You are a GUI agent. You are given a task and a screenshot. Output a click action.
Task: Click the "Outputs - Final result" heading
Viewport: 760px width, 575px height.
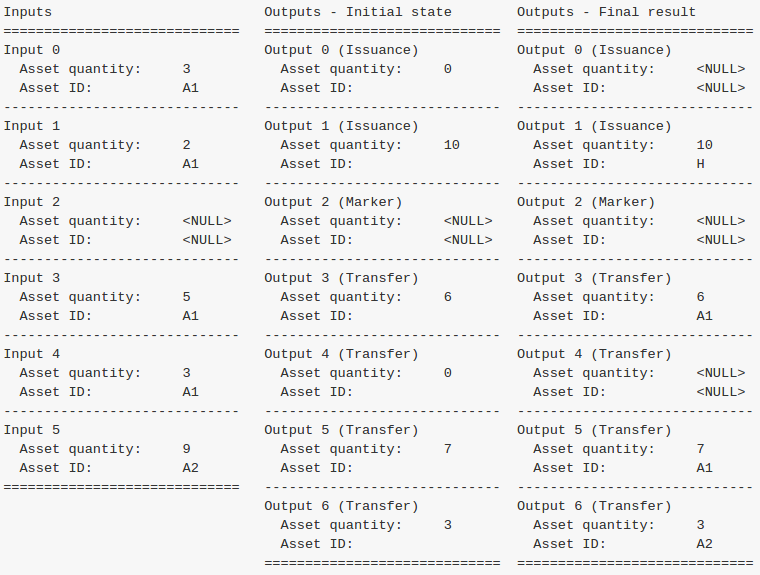[606, 12]
